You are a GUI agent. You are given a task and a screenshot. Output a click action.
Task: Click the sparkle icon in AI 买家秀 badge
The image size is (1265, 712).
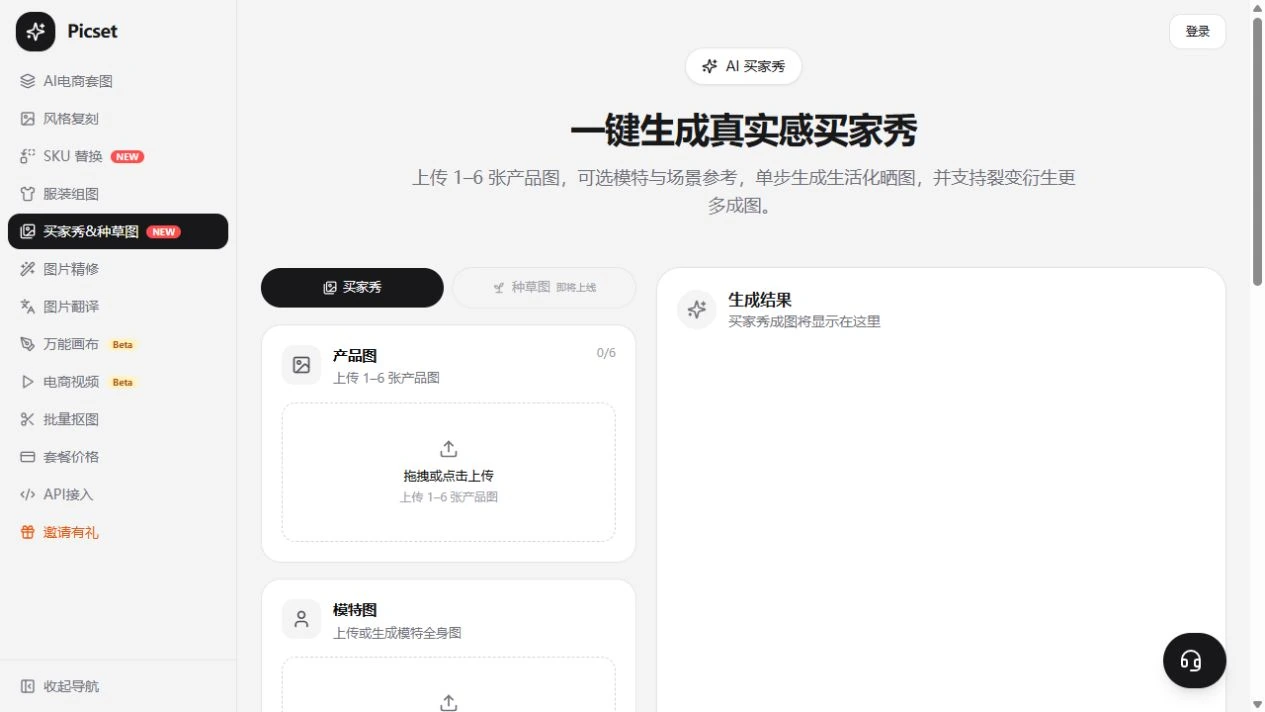710,66
